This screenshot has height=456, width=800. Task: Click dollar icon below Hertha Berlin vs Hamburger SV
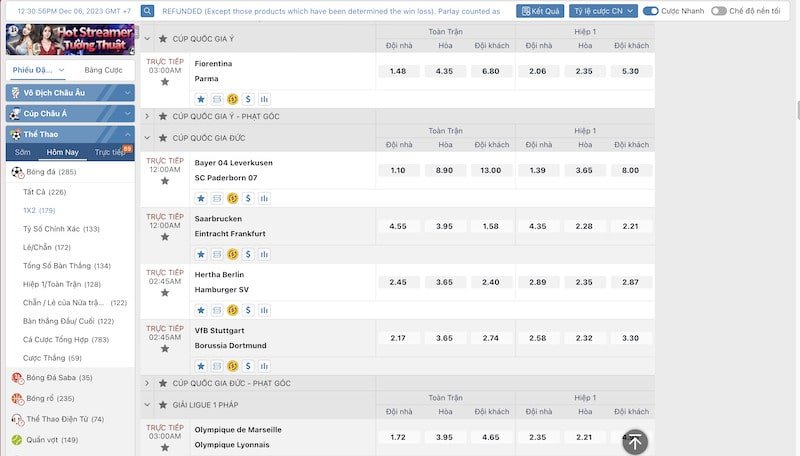[x=248, y=310]
